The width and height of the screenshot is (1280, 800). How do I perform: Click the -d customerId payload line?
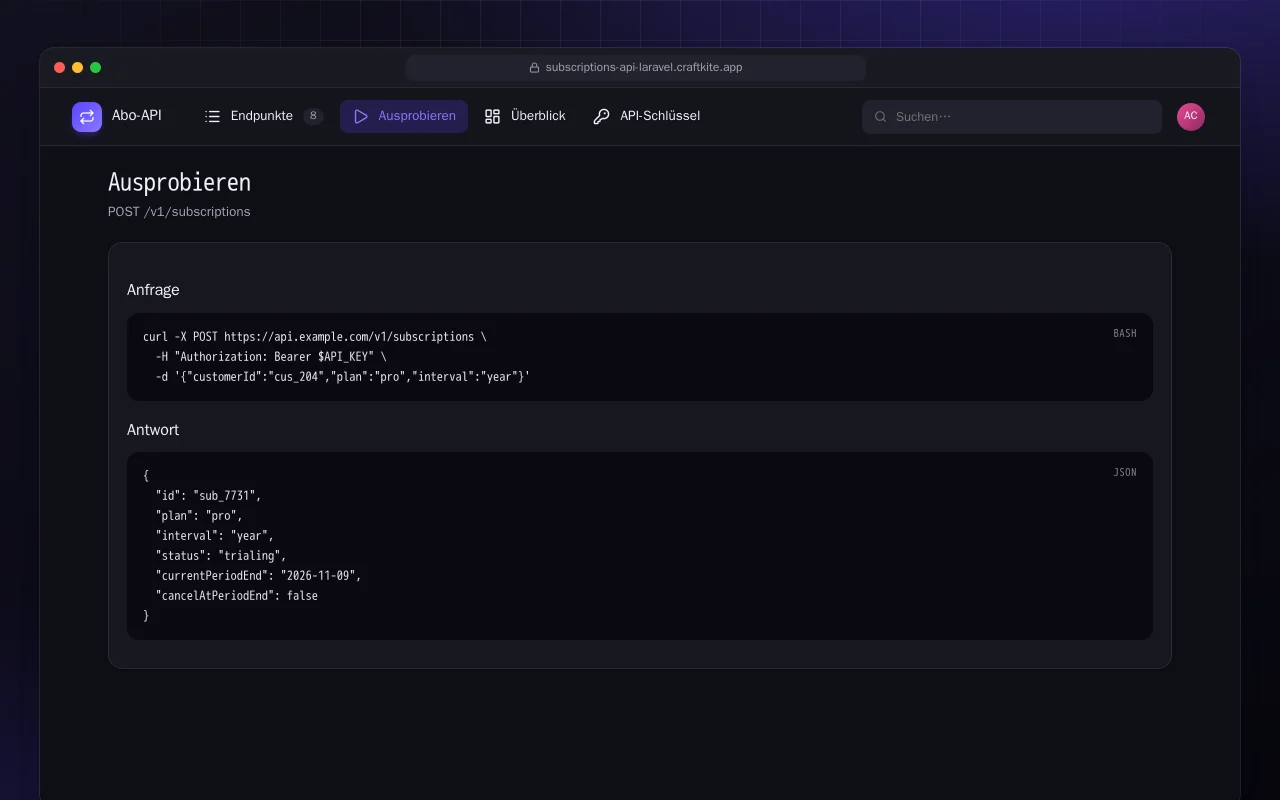(x=343, y=377)
